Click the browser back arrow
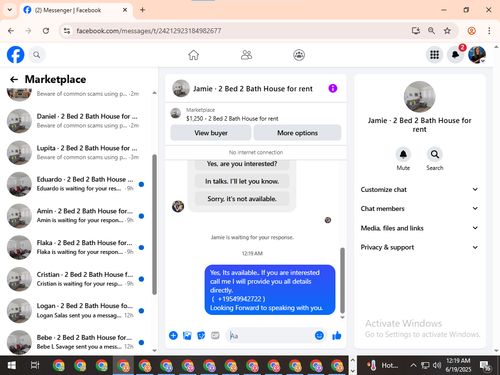 pyautogui.click(x=11, y=31)
